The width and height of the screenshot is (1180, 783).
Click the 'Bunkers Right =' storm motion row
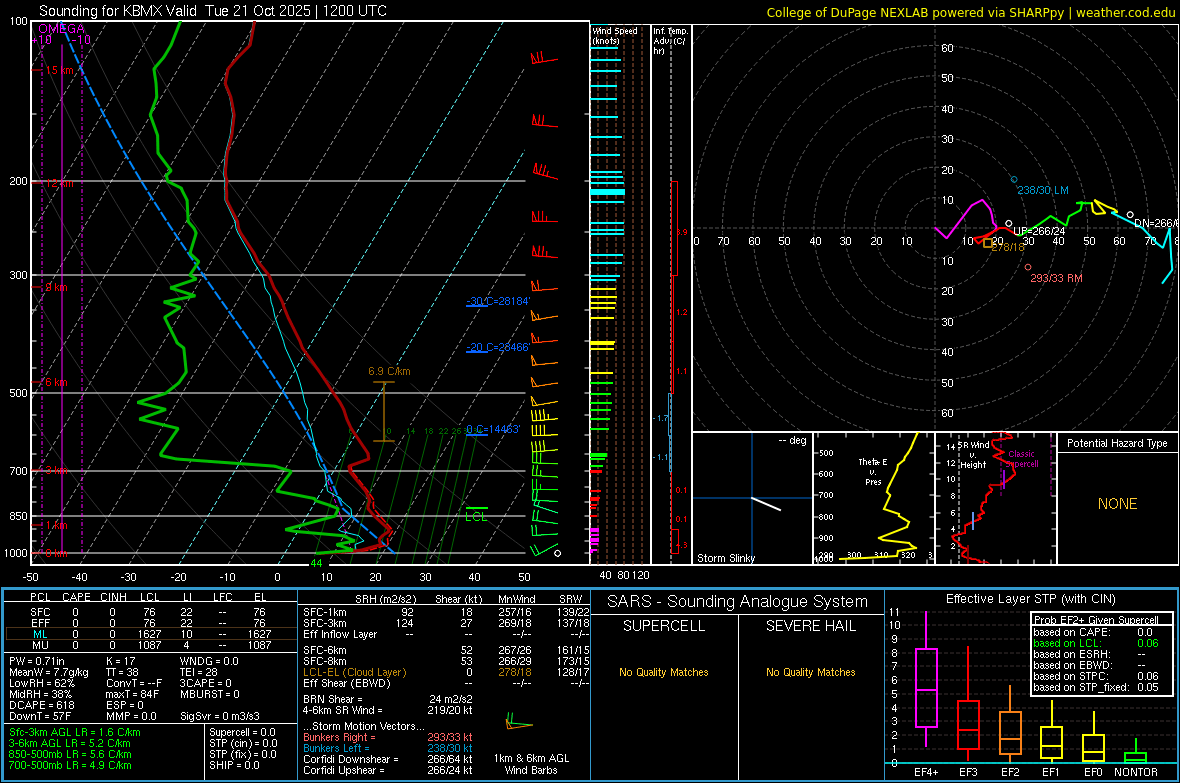pyautogui.click(x=388, y=737)
